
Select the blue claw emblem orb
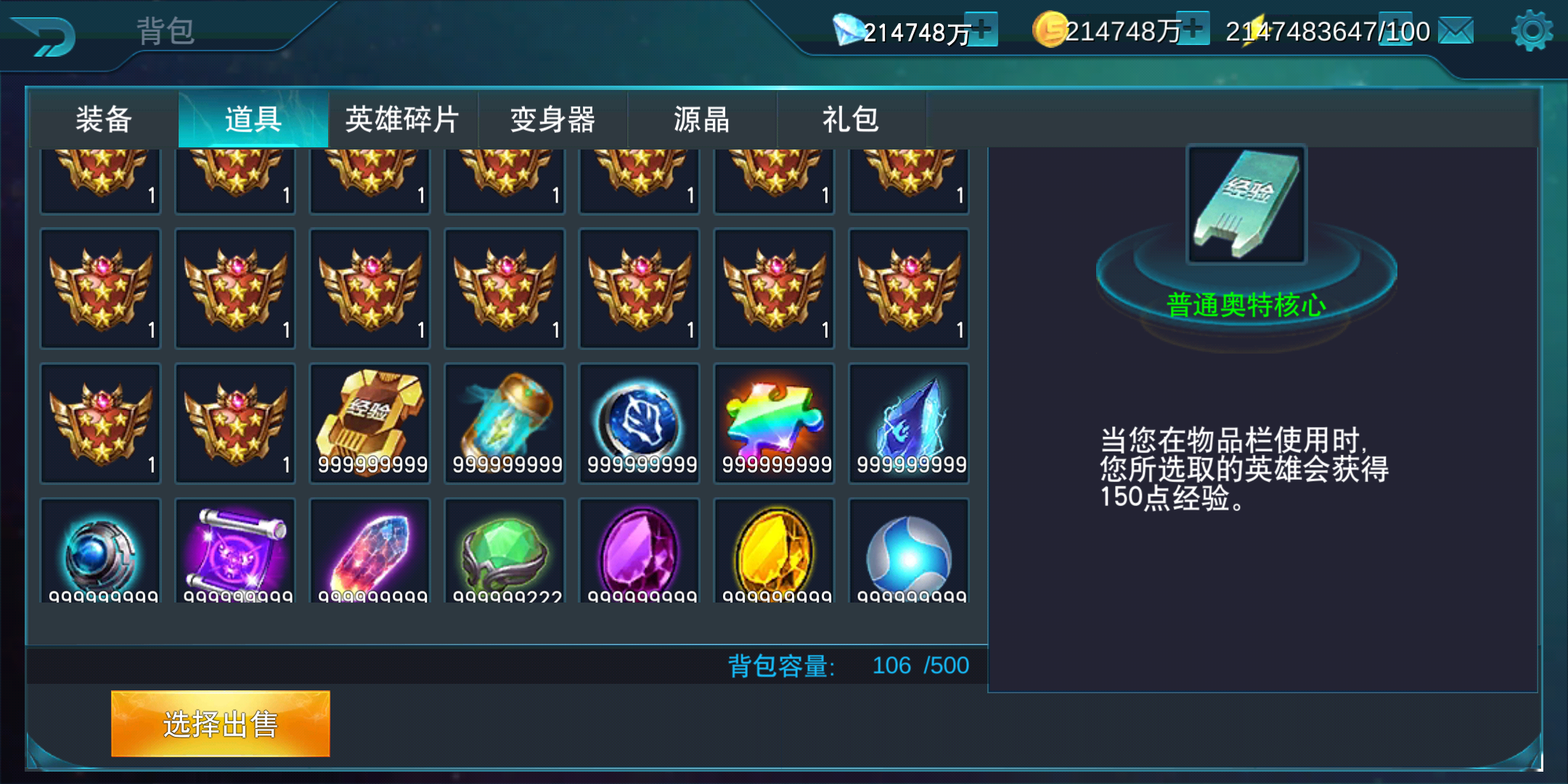(640, 423)
